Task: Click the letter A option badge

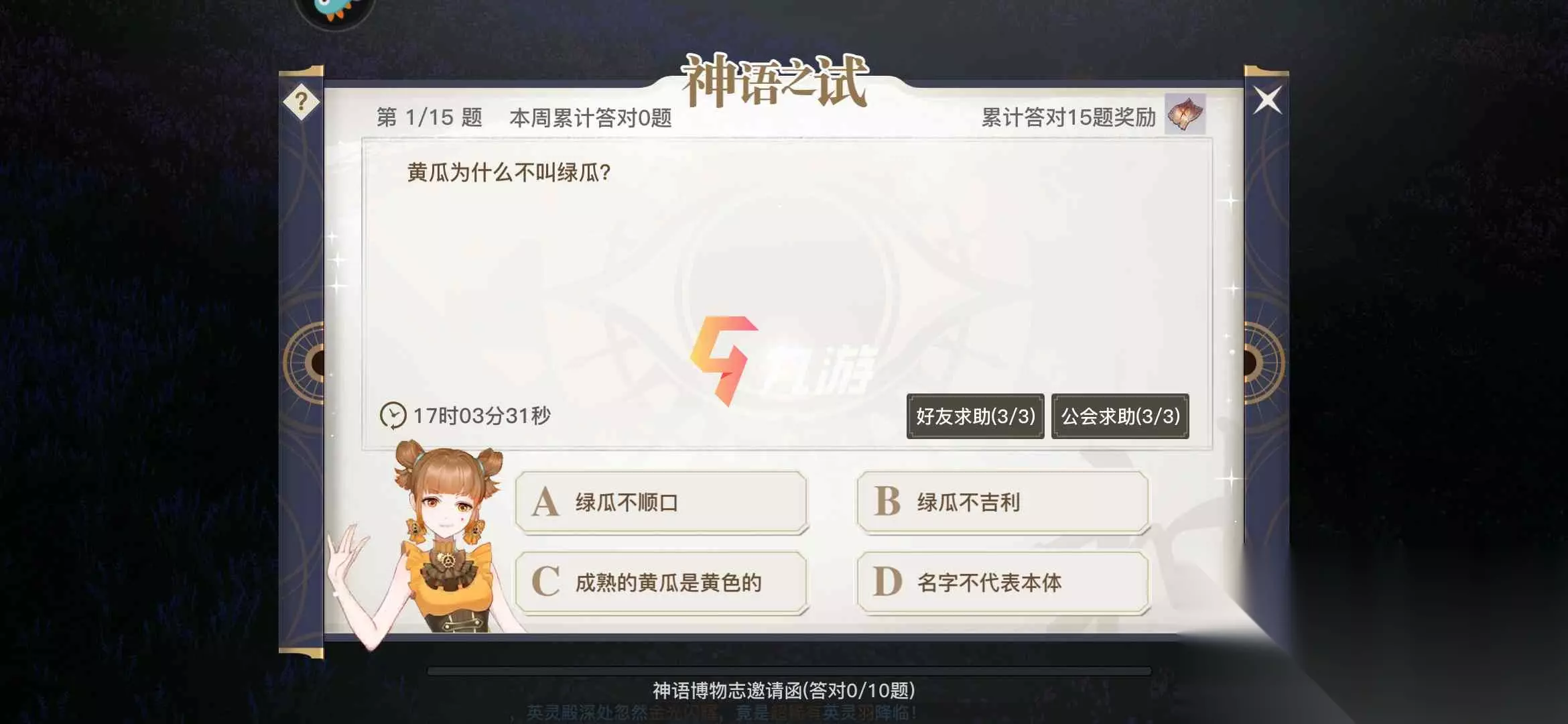Action: click(x=545, y=502)
